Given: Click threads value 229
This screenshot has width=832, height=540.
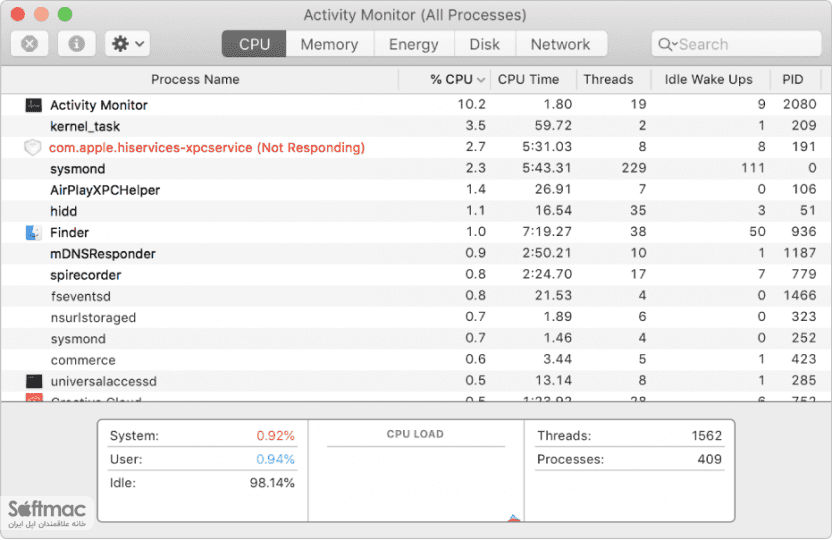Looking at the screenshot, I should [634, 168].
